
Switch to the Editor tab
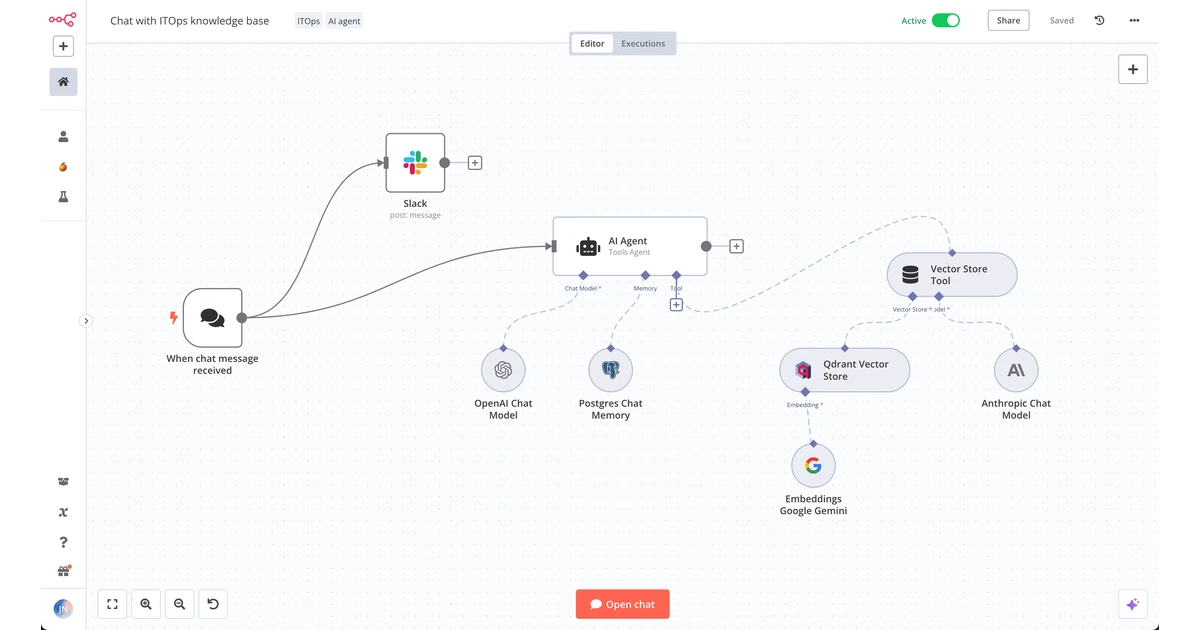pyautogui.click(x=592, y=44)
